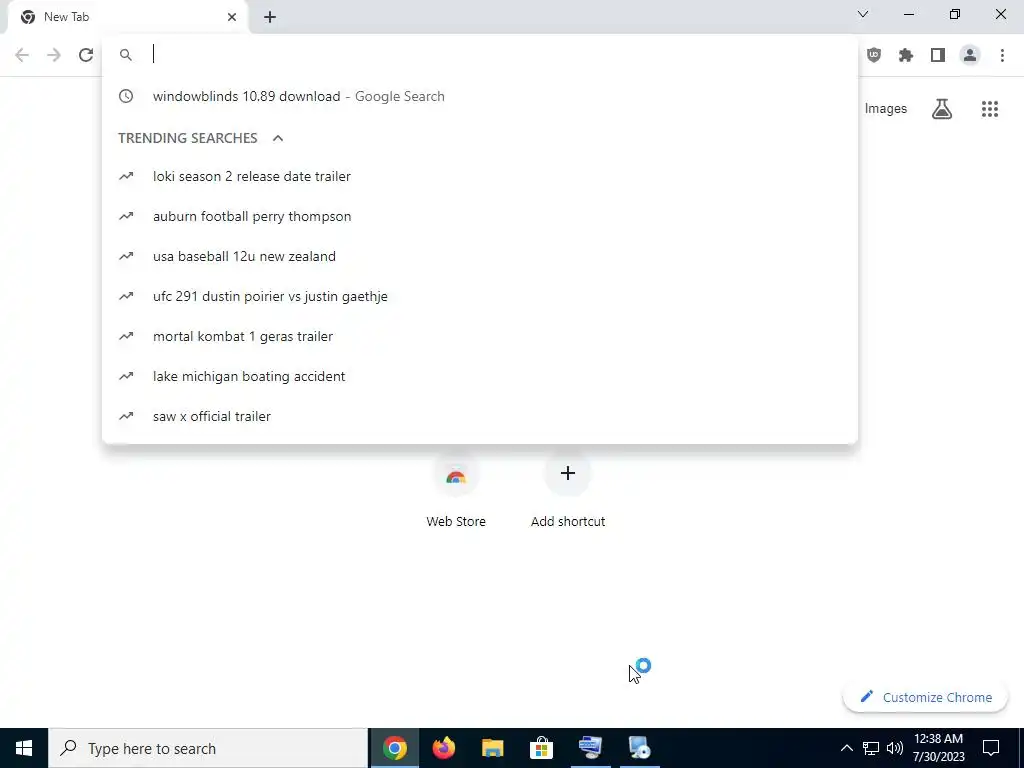Select ufc 291 dustin poirier suggestion

click(x=480, y=296)
